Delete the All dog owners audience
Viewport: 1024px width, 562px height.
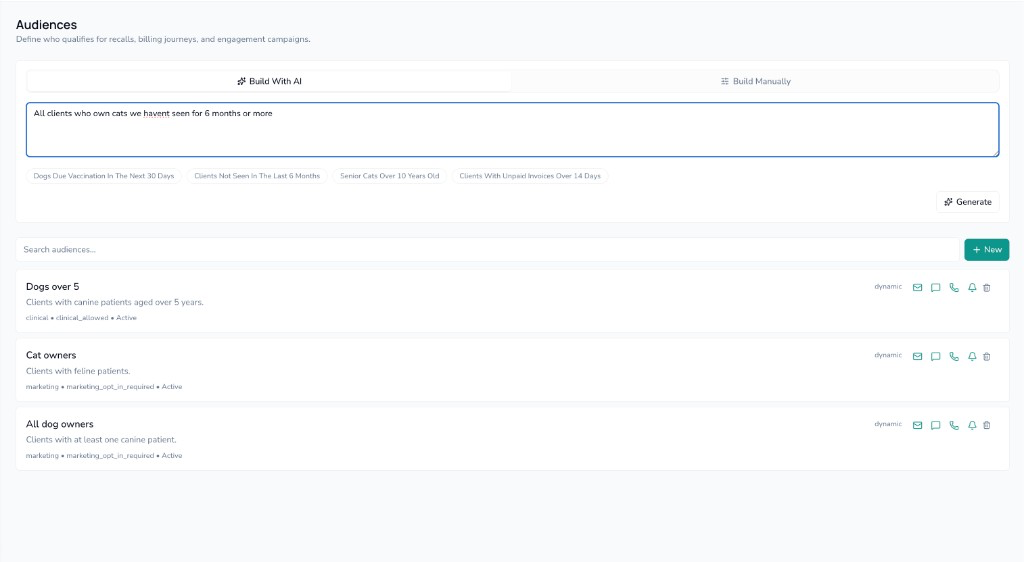[x=987, y=425]
